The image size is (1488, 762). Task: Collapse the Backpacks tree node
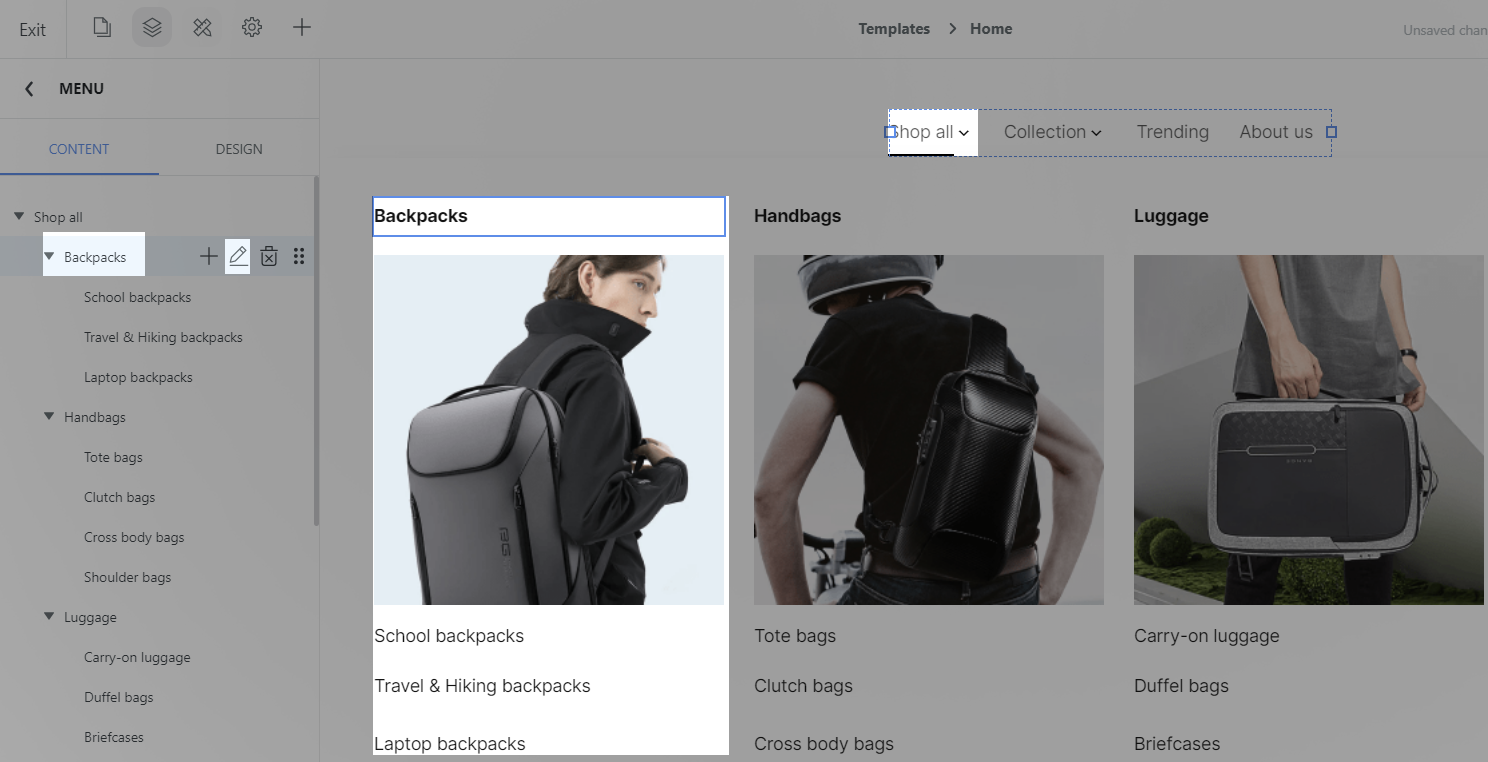tap(49, 256)
